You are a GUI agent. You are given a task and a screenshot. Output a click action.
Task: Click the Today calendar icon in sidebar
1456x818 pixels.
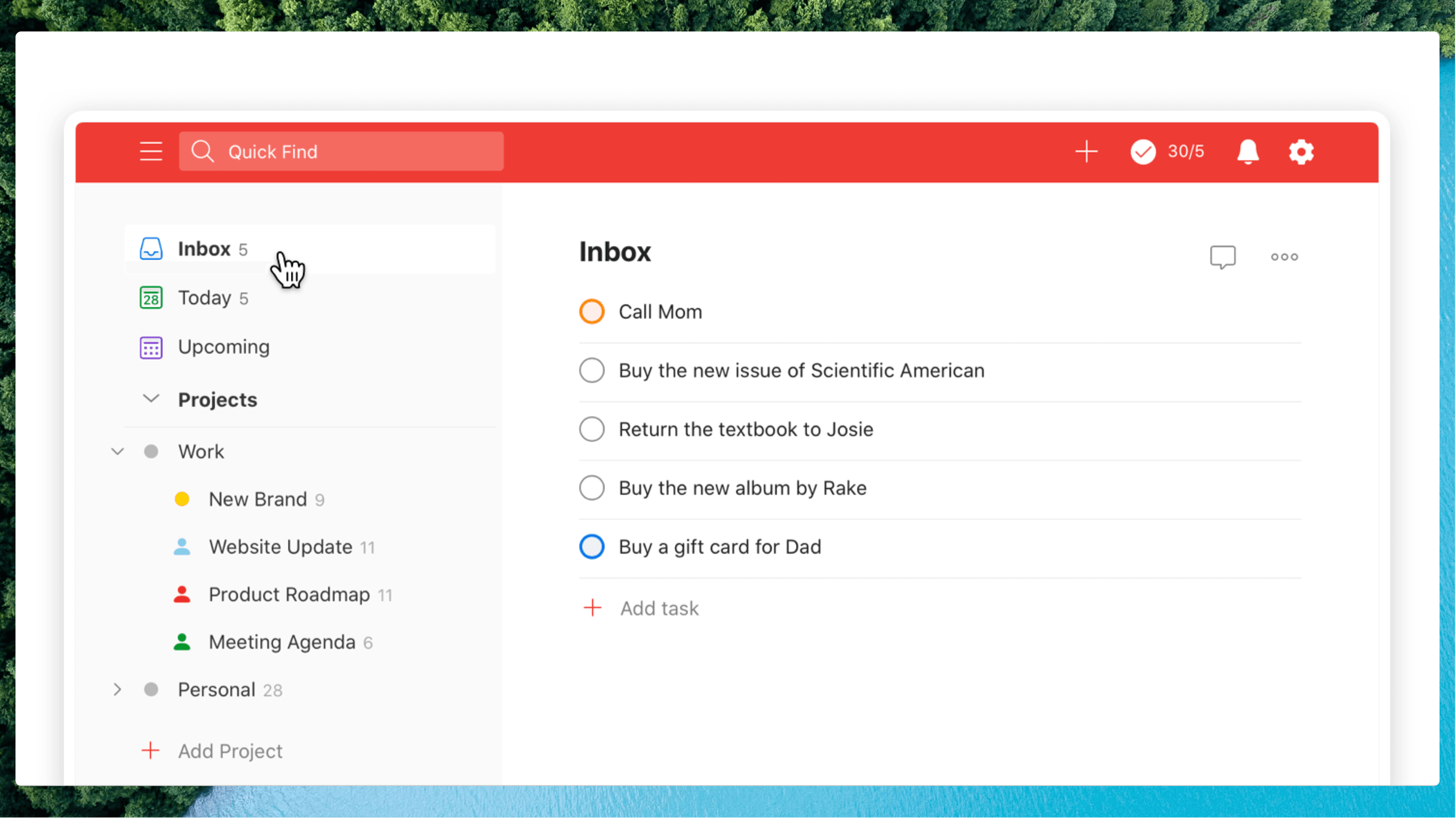151,298
